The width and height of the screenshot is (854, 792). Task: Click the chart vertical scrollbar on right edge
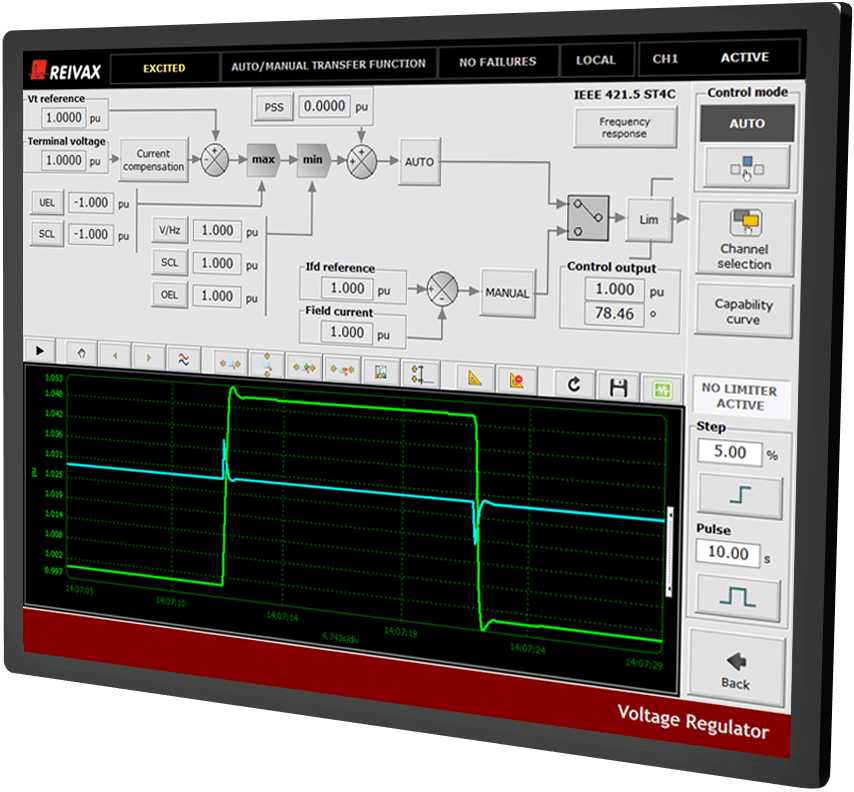[670, 551]
